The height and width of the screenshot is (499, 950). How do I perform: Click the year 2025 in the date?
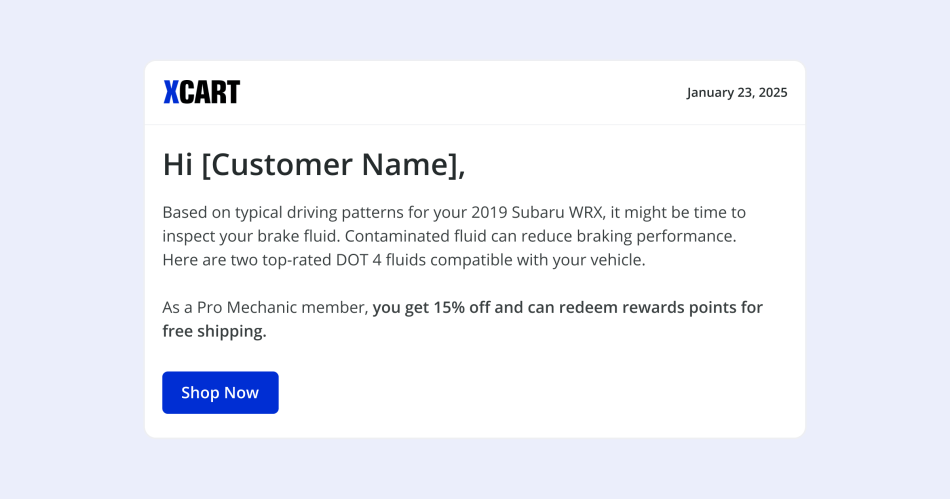(x=772, y=92)
